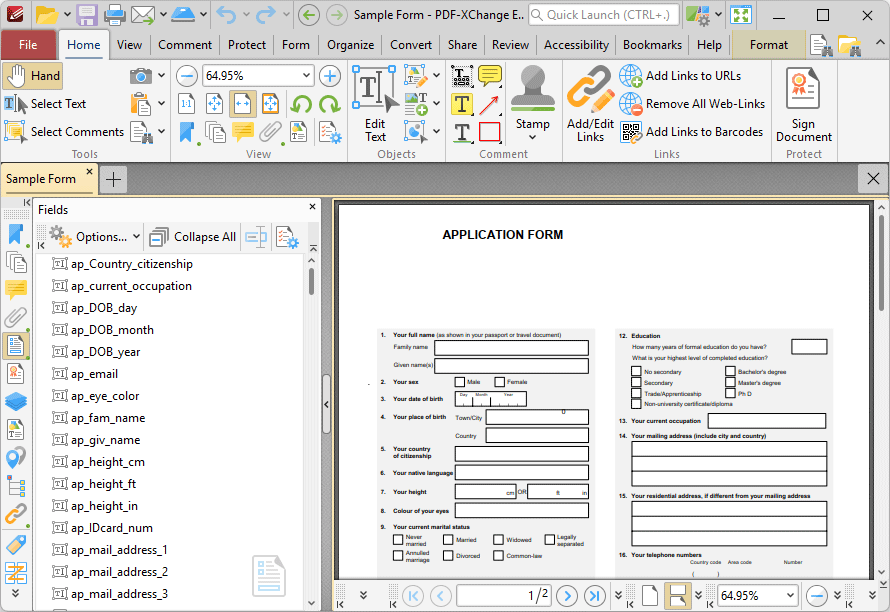Open Signatures pane in left sidebar
The height and width of the screenshot is (612, 890).
16,374
